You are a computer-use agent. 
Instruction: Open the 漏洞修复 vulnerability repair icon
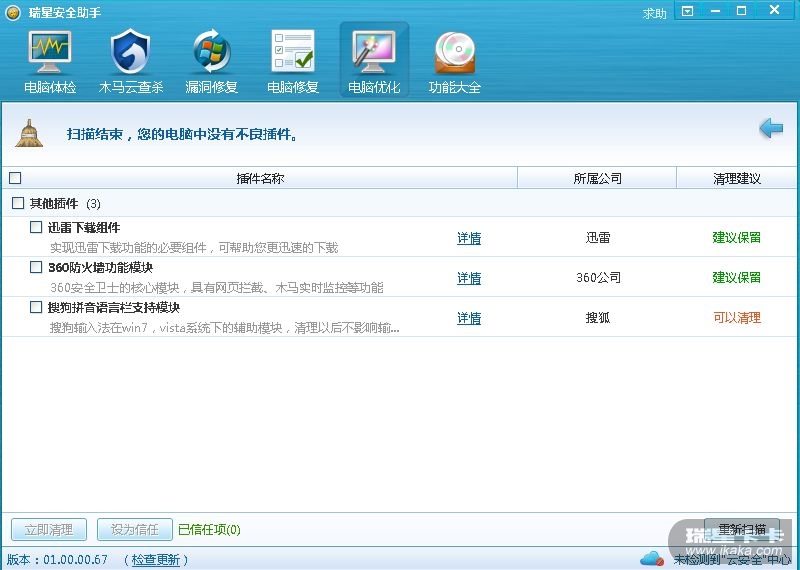point(212,61)
